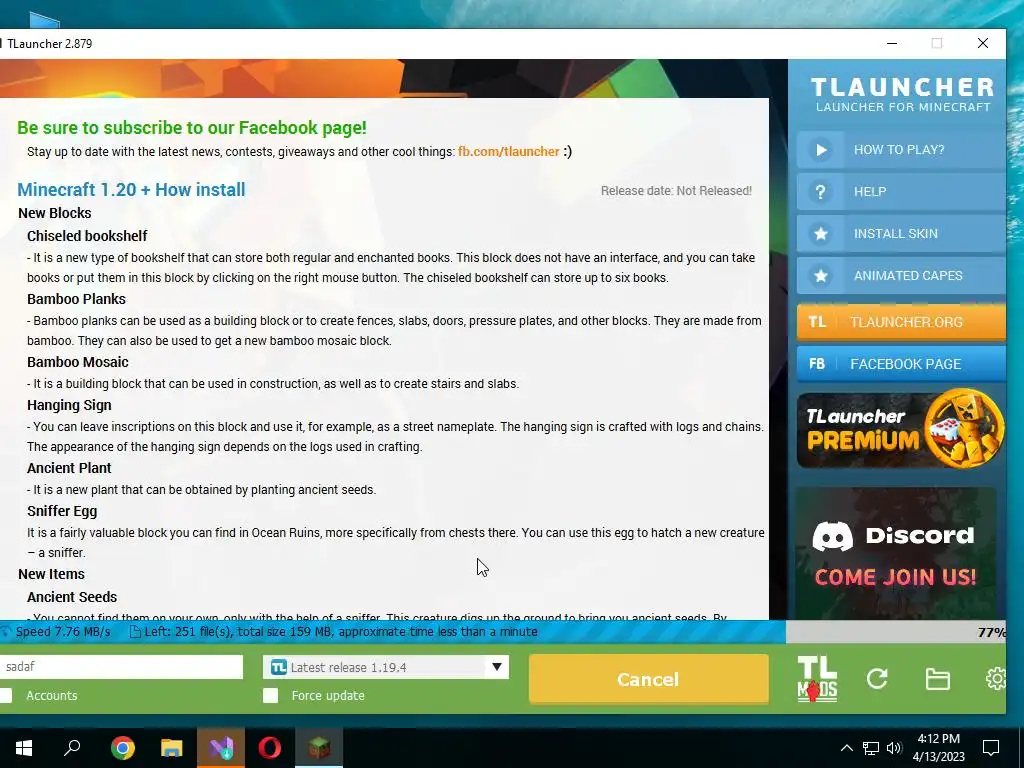Open the Minecraft 1.20 + How install link
The image size is (1024, 768).
131,189
